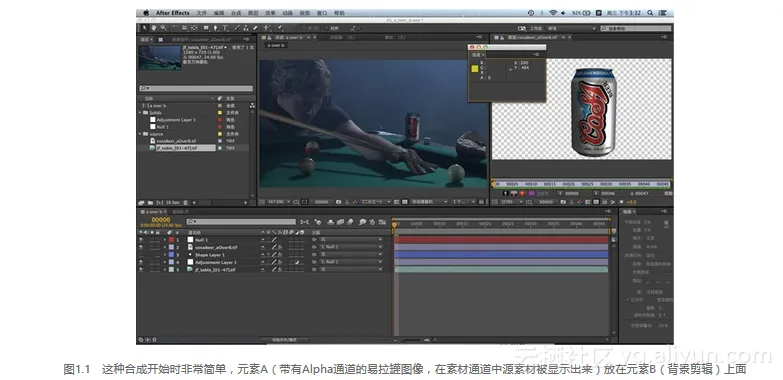Toggle visibility of jf_table layer 5
783x380 pixels.
[x=141, y=270]
